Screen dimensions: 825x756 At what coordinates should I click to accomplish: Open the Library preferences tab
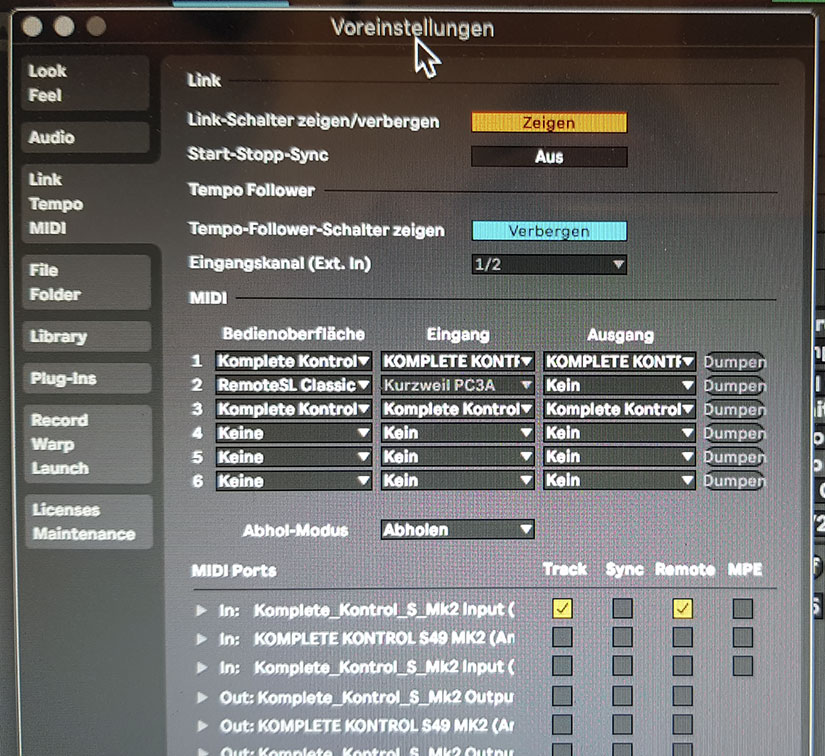pos(87,336)
